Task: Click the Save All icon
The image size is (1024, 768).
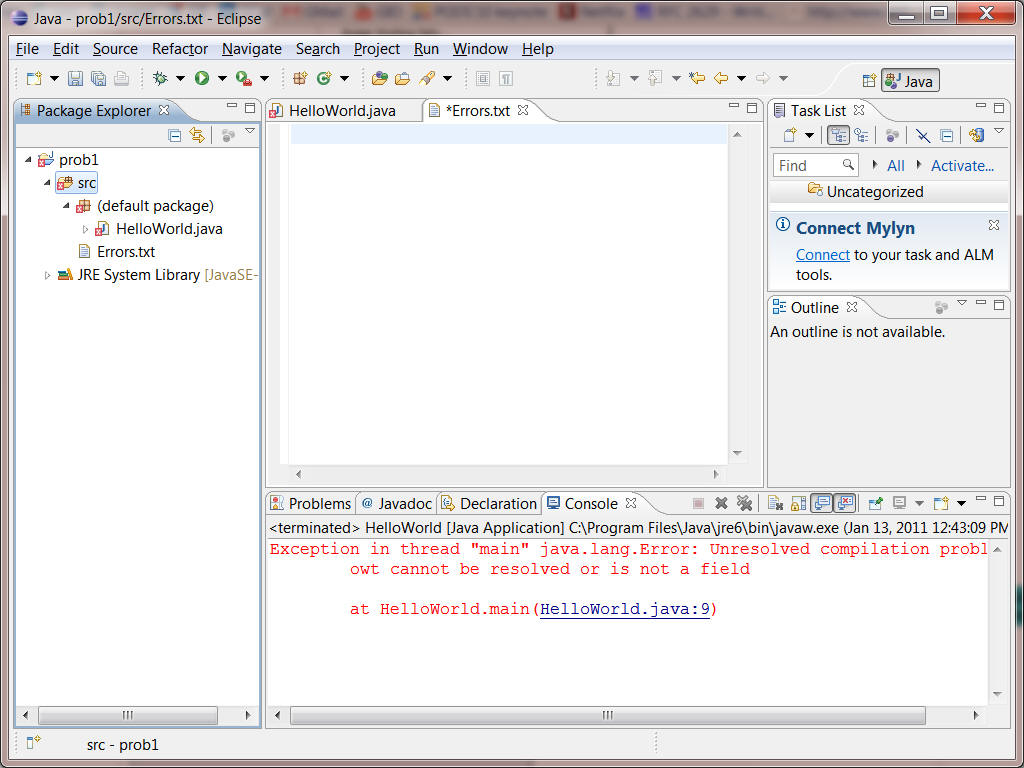Action: [99, 78]
